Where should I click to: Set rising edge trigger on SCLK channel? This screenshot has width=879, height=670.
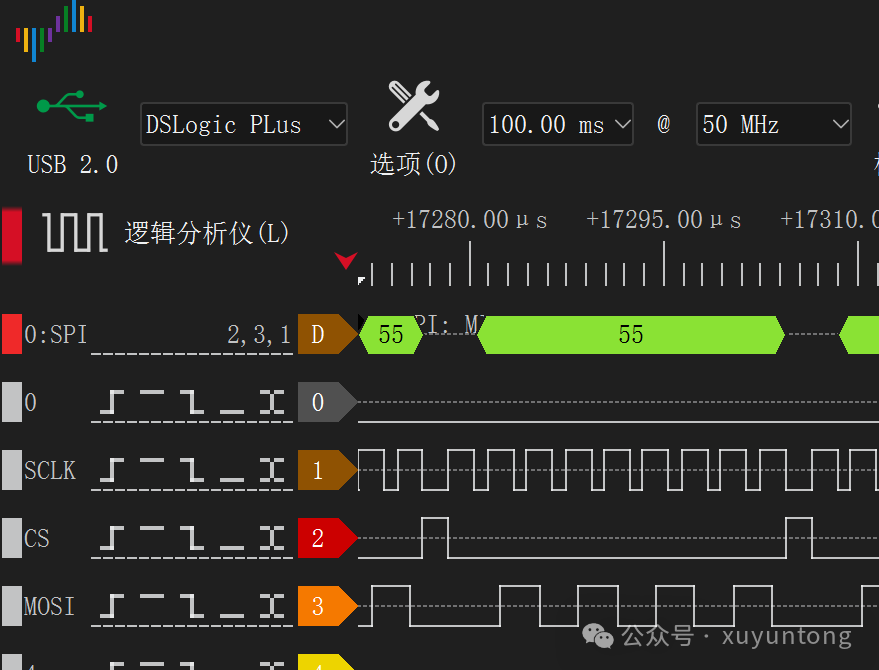(112, 470)
